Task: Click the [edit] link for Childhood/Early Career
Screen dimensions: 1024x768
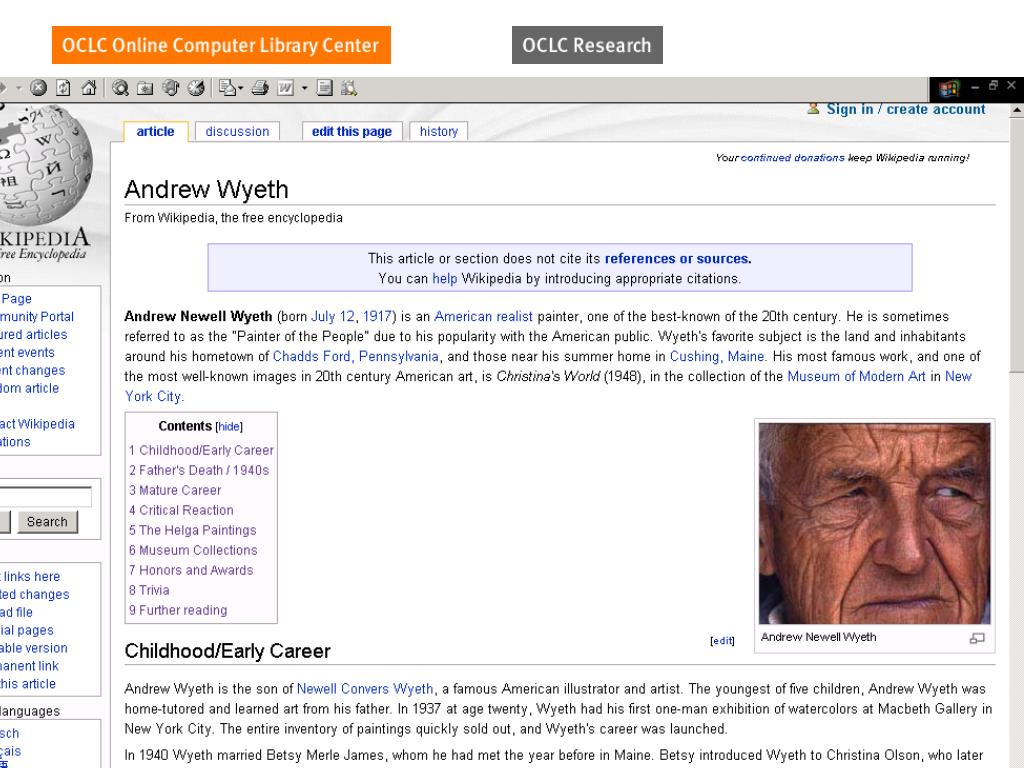Action: pos(722,641)
